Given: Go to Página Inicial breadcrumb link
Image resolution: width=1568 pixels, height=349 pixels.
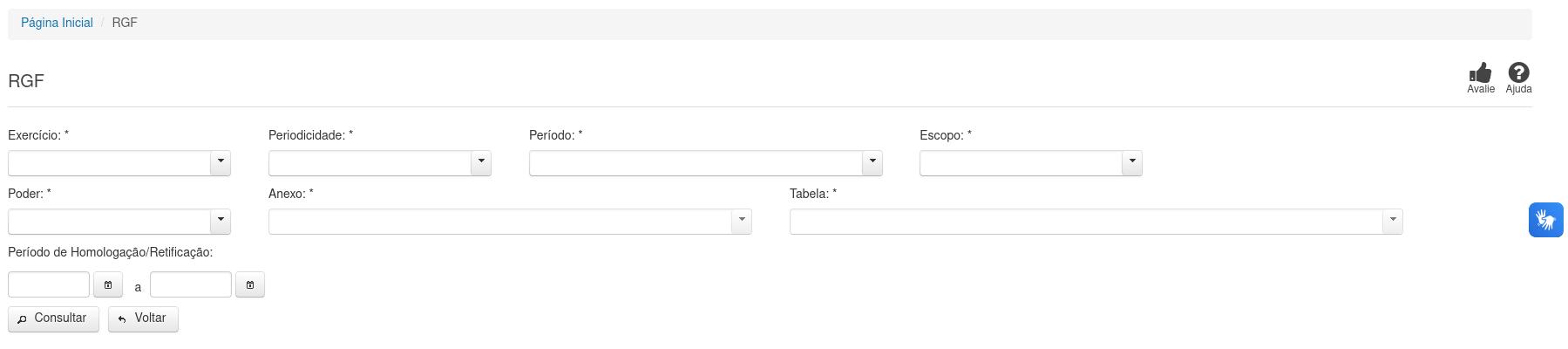Looking at the screenshot, I should point(57,23).
